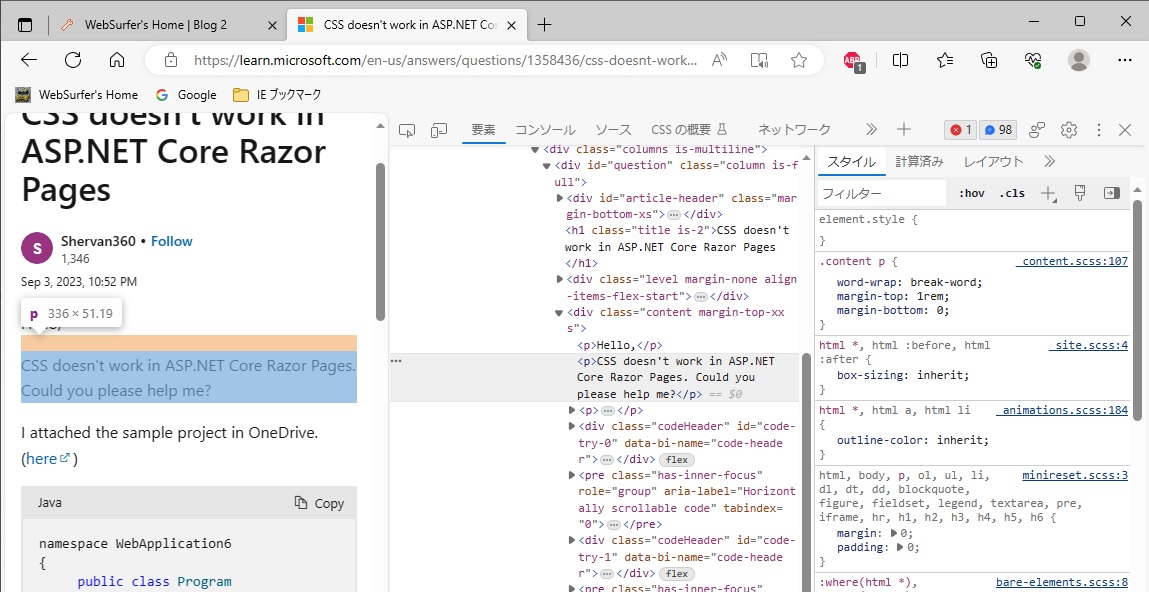Open DevTools feedback people icon
Screen dimensions: 1149x592
[x=1037, y=130]
